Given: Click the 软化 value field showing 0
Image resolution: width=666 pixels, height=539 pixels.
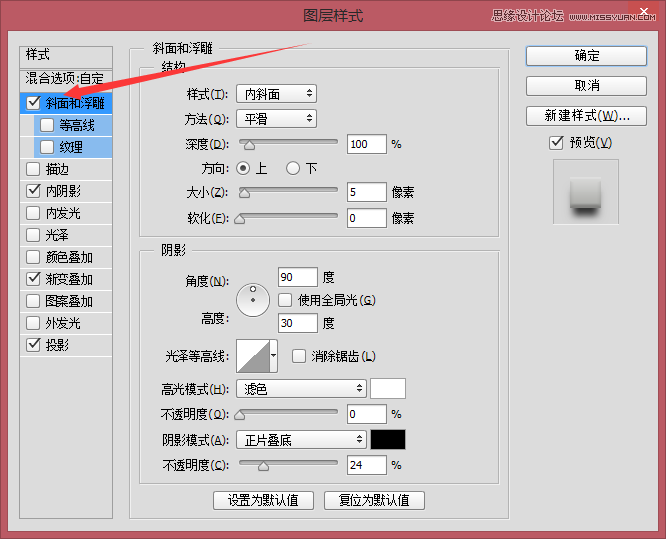Looking at the screenshot, I should click(367, 218).
